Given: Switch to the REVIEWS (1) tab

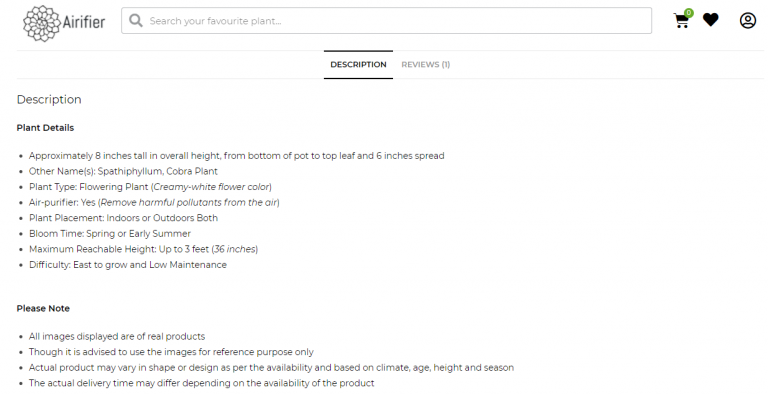Looking at the screenshot, I should click(x=426, y=64).
